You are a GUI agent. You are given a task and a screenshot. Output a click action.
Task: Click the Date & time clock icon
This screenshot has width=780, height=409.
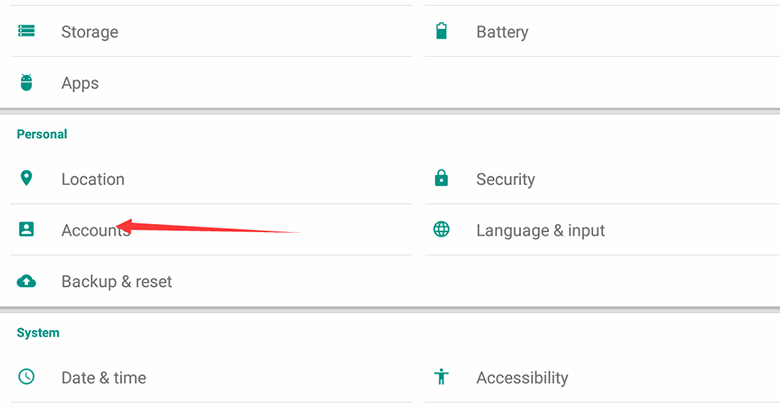click(x=27, y=377)
